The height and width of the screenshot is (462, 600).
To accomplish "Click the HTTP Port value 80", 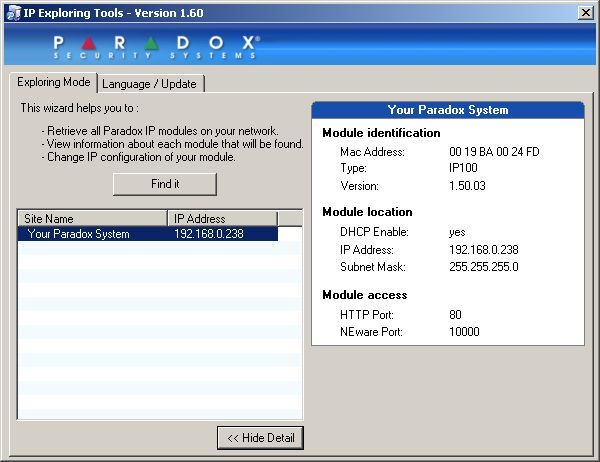I will click(x=457, y=315).
